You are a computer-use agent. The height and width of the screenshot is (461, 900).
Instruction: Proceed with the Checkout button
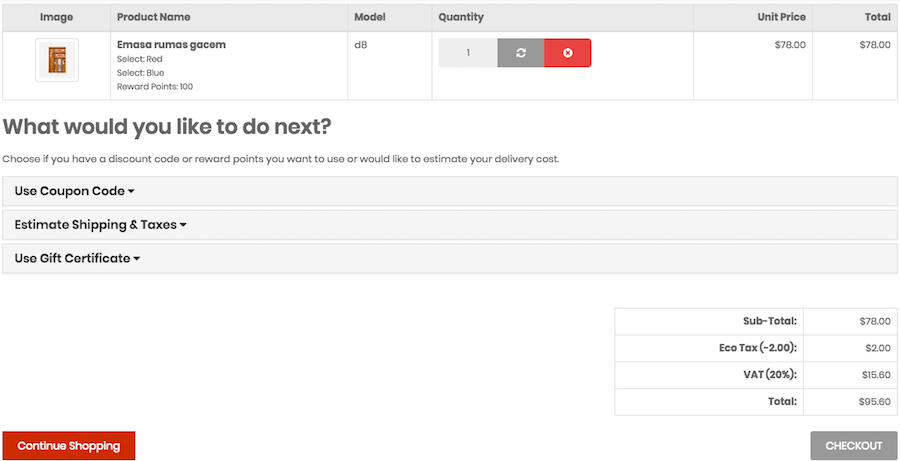(853, 446)
